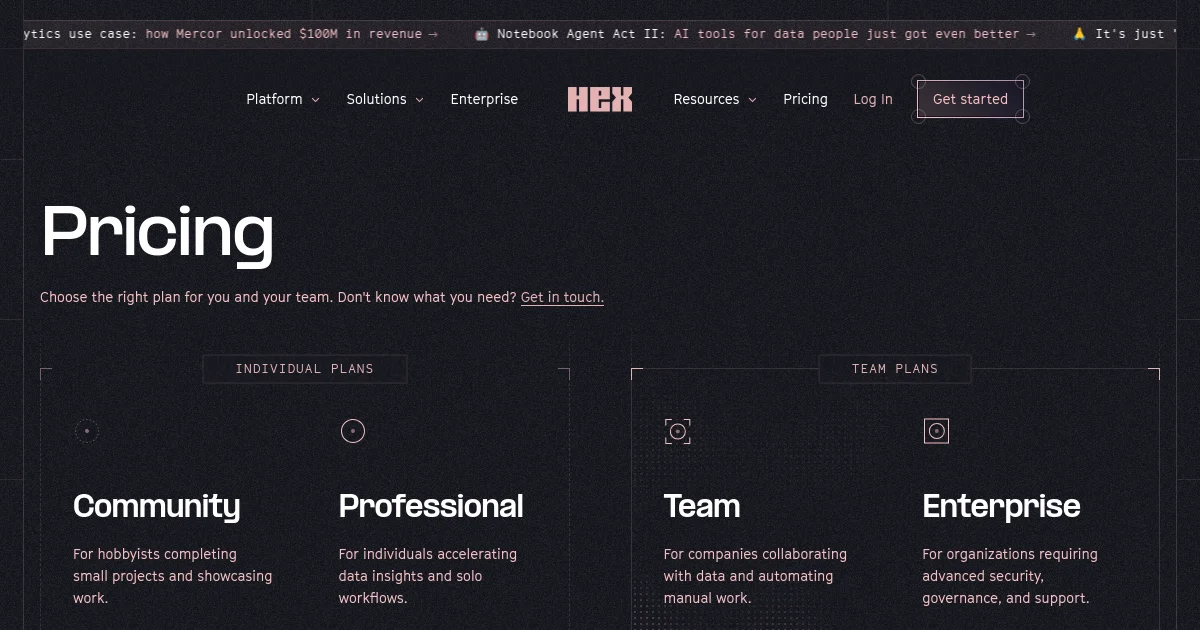Viewport: 1200px width, 630px height.
Task: Click 'For individuals accelerating data insights' description
Action: [x=428, y=576]
